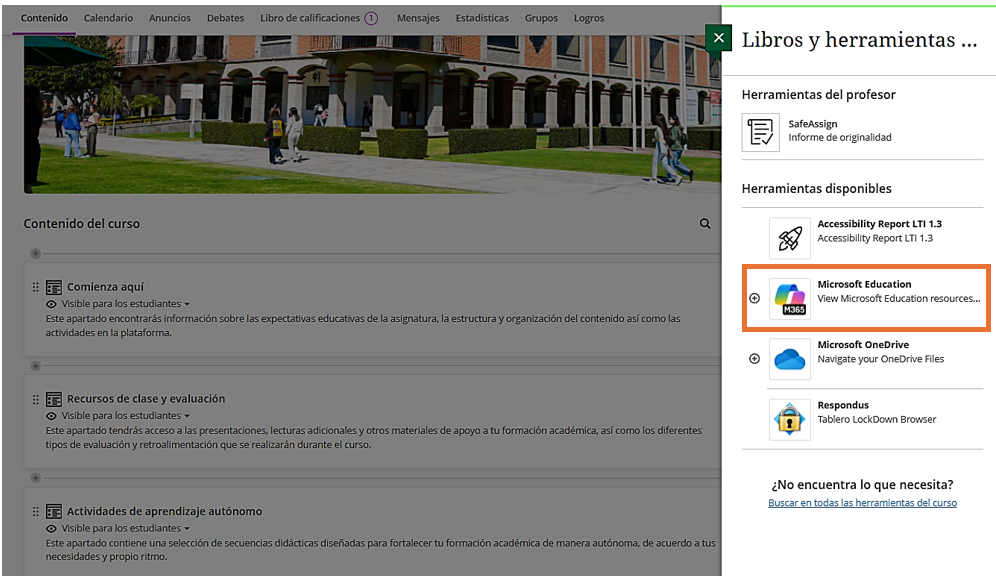Open the SafeAssign originality report icon
Screen dimensions: 996x576
pyautogui.click(x=760, y=132)
